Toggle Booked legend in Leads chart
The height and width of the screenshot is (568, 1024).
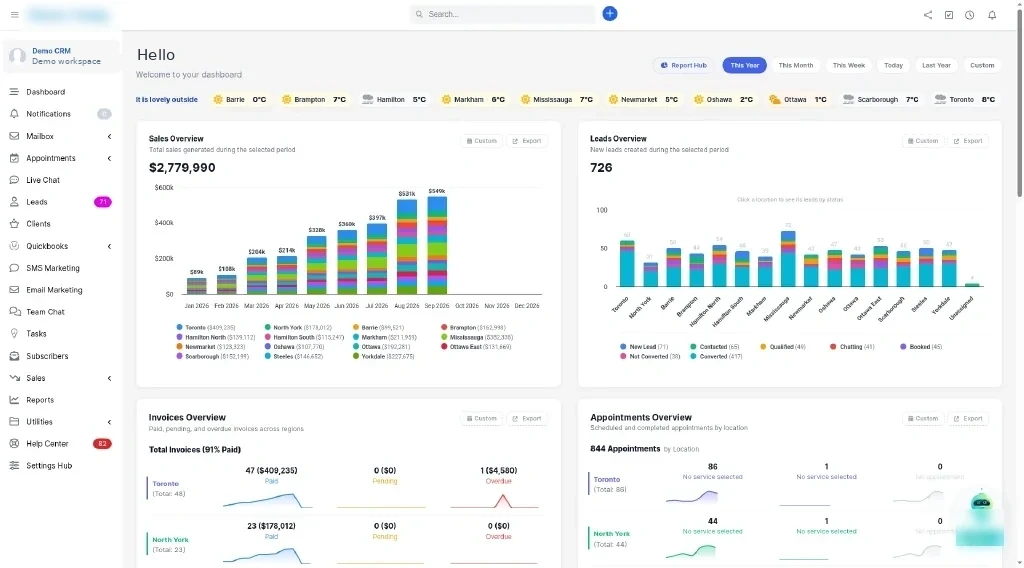(x=921, y=347)
